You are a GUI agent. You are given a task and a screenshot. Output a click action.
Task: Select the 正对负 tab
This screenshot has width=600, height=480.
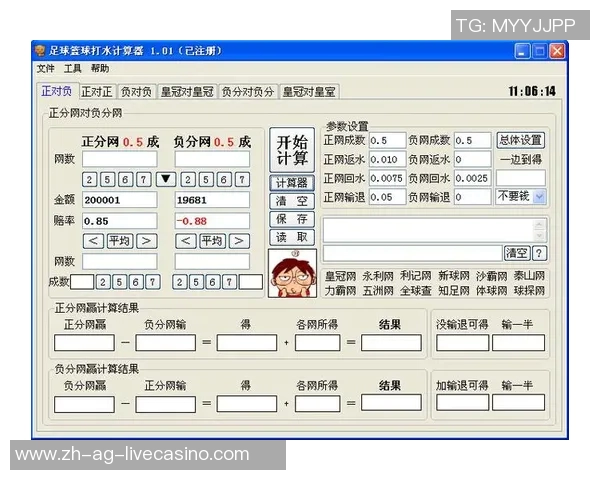[57, 91]
